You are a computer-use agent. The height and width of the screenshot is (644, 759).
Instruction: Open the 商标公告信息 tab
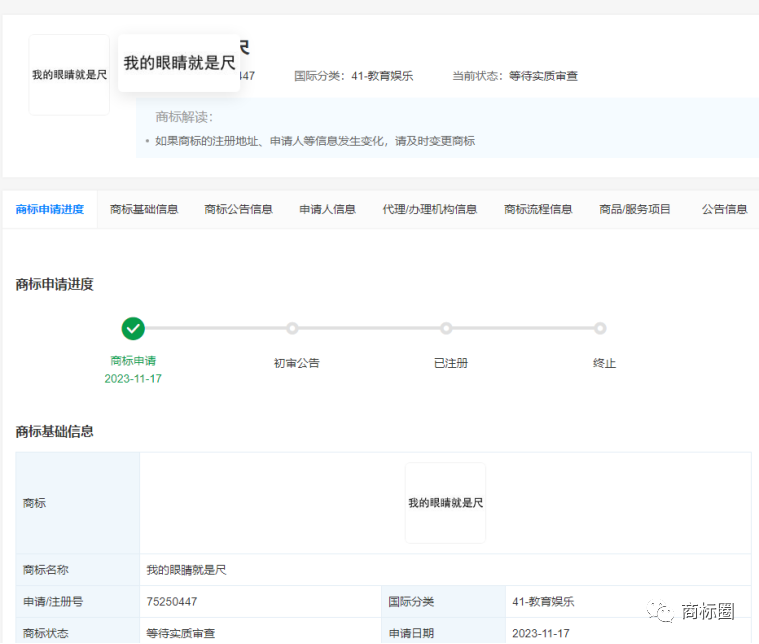pos(239,209)
